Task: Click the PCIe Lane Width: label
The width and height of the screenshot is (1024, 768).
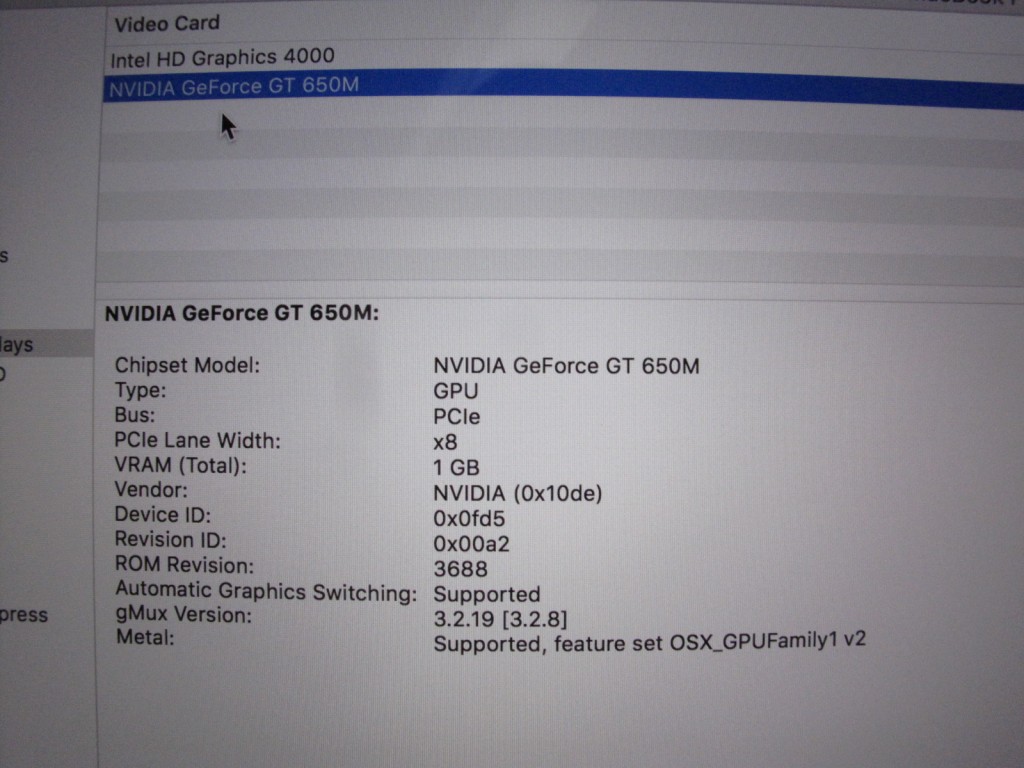Action: [197, 441]
